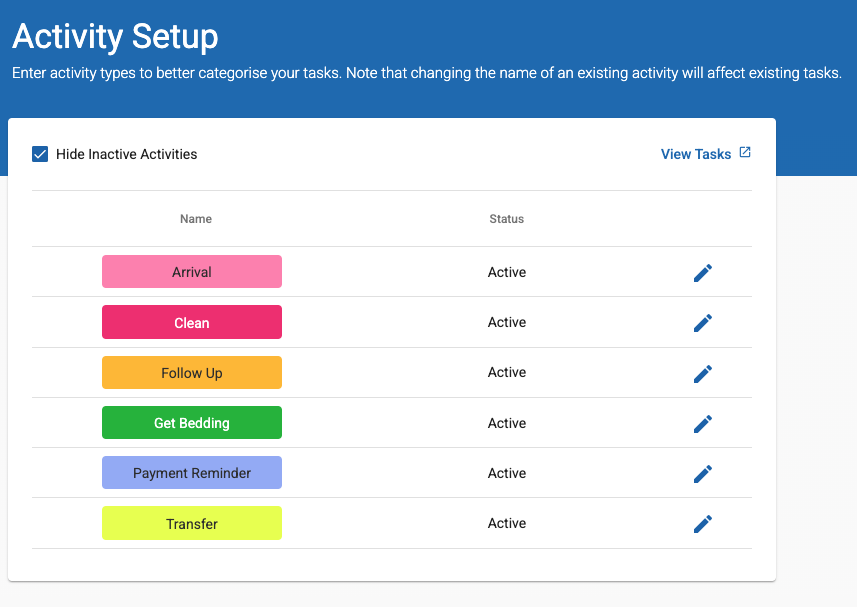Select the pink Arrival color swatch
Image resolution: width=857 pixels, height=607 pixels.
191,271
